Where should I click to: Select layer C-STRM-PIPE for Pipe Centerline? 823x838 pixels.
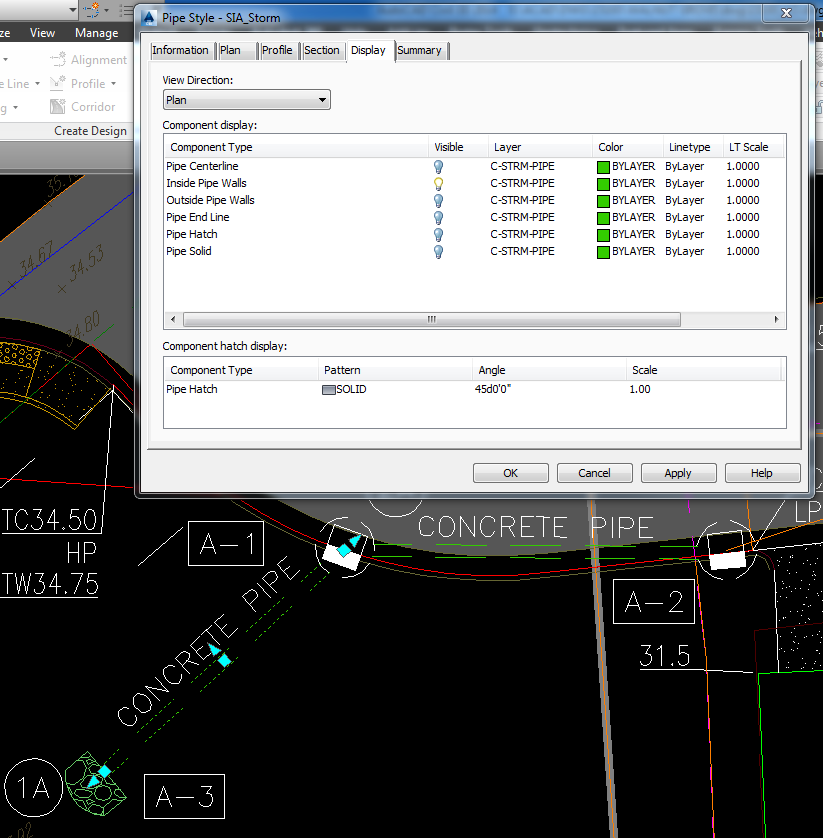tap(522, 166)
